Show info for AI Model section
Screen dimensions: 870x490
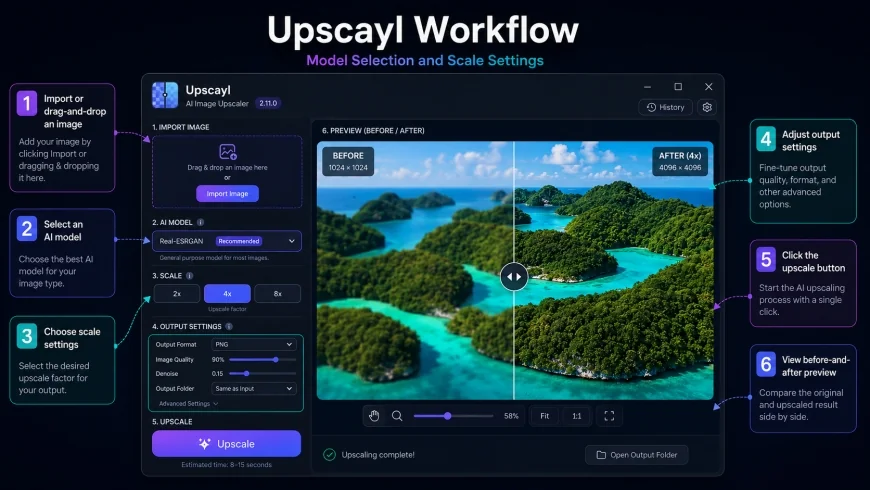pos(200,222)
